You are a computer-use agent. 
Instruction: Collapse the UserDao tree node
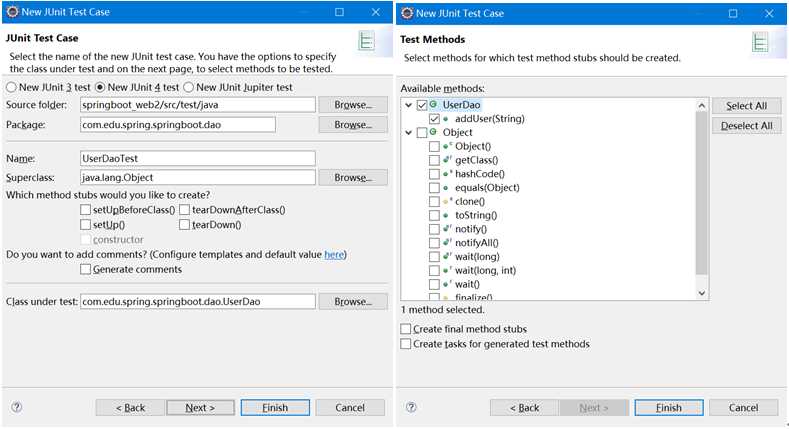point(409,105)
